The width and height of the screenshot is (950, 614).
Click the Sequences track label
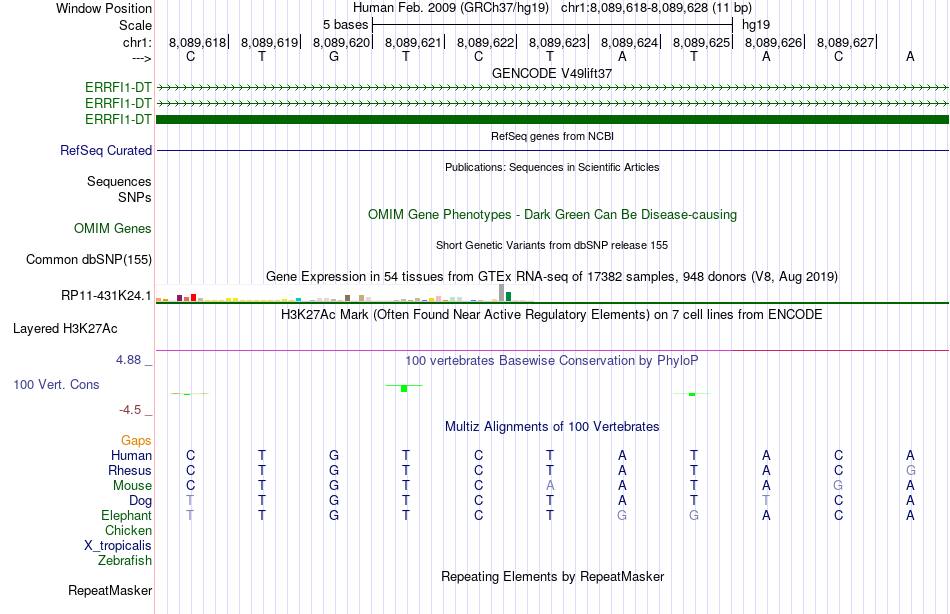(119, 181)
